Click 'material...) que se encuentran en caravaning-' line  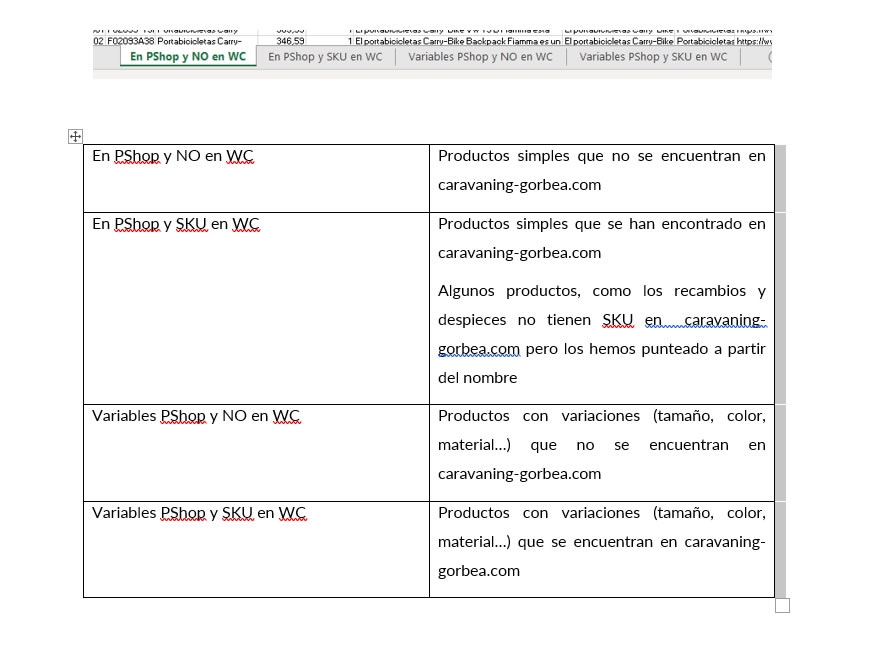(602, 542)
